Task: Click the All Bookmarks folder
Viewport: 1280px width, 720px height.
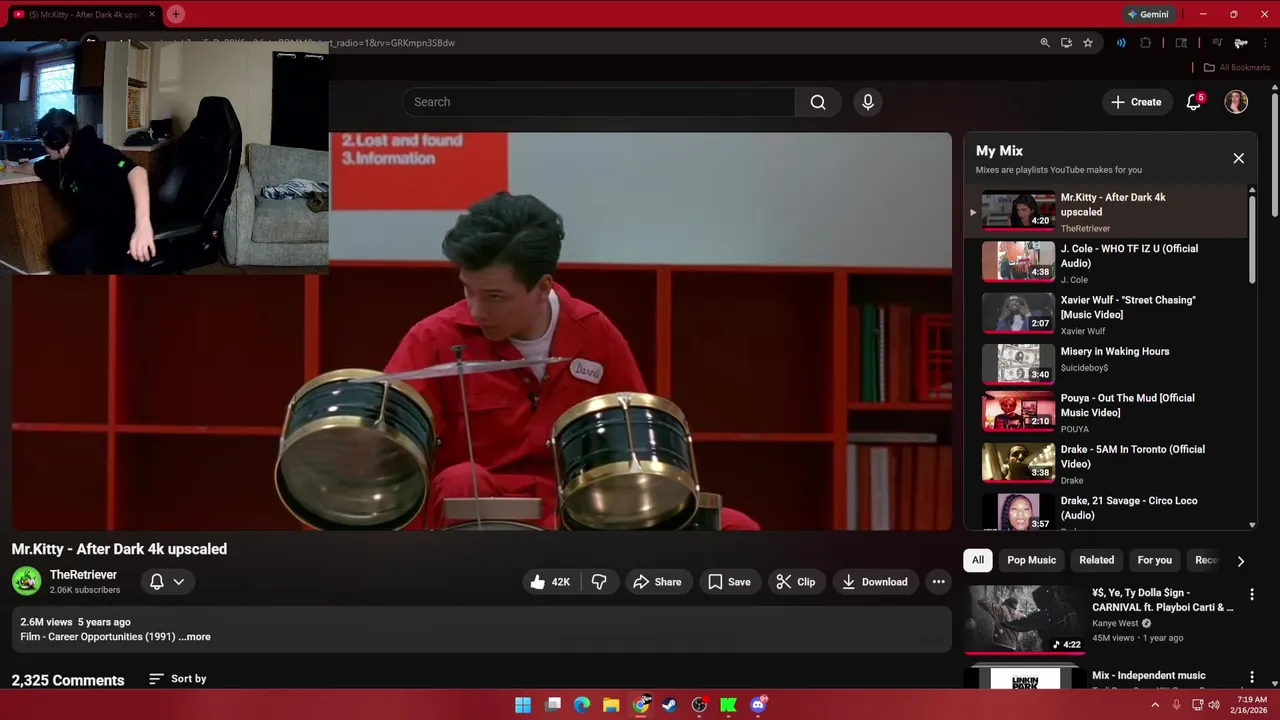Action: tap(1236, 68)
